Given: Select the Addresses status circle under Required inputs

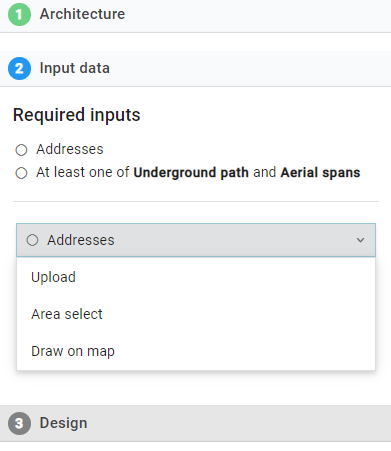Looking at the screenshot, I should [21, 150].
